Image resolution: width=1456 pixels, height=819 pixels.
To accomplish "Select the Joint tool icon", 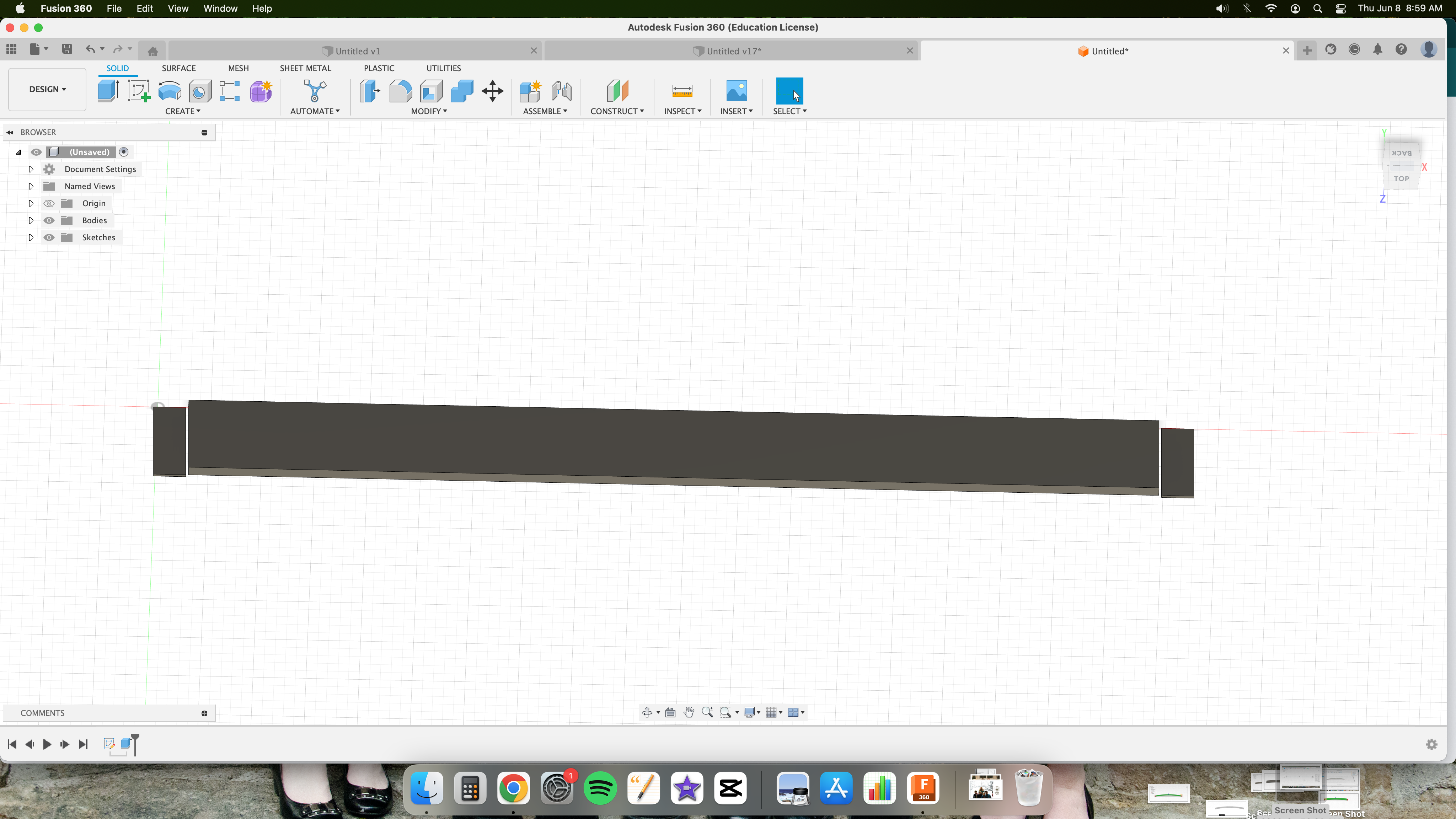I will pos(561,91).
